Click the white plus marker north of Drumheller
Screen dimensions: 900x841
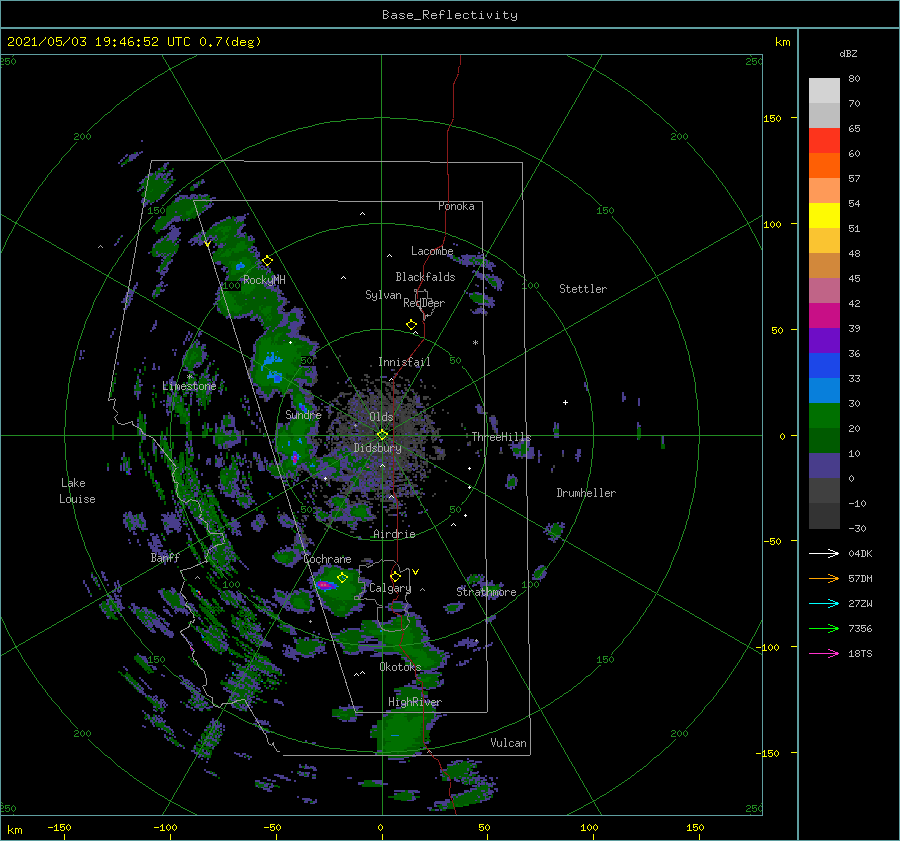[x=565, y=402]
